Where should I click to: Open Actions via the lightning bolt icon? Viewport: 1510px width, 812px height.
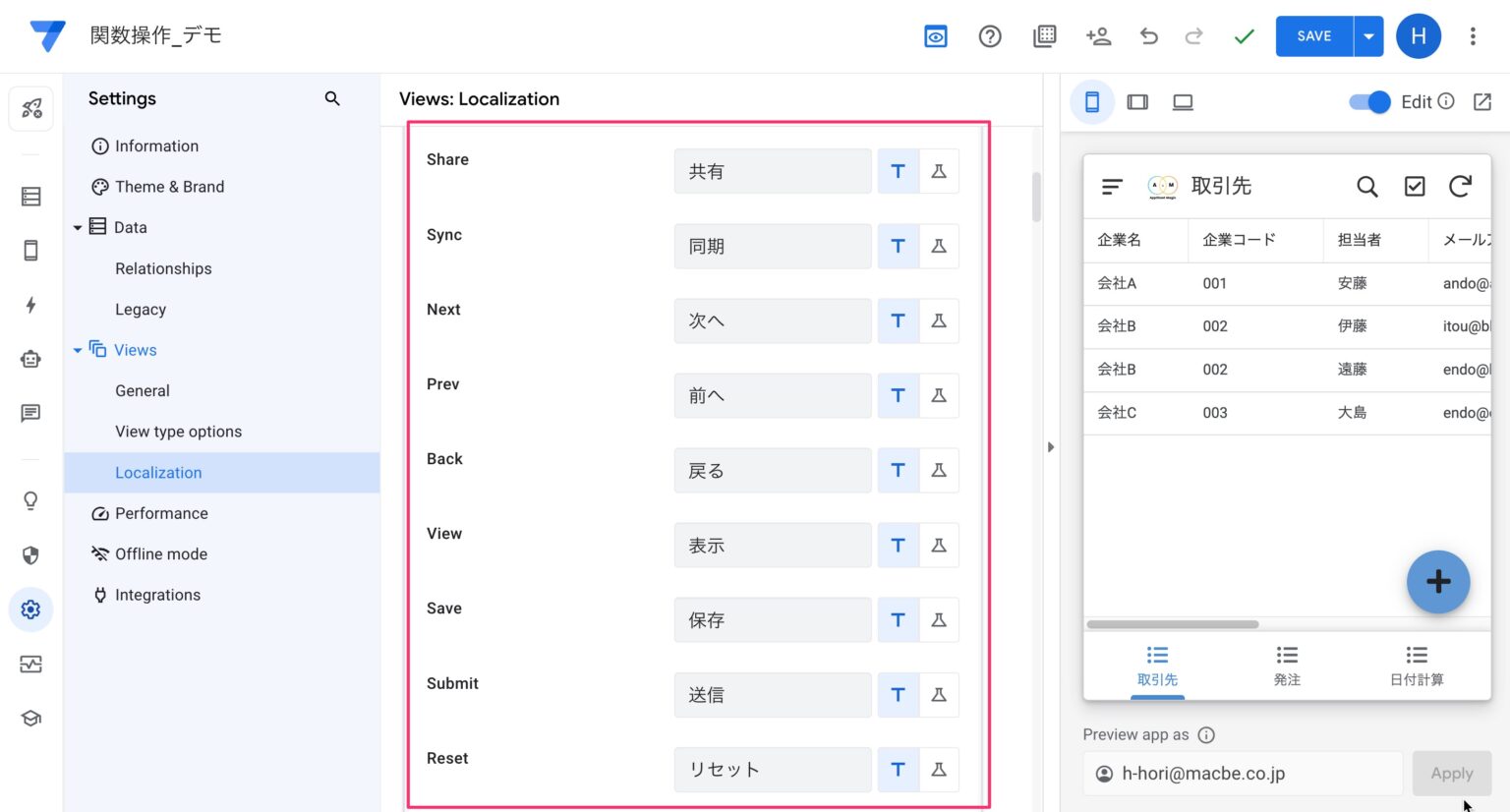[30, 305]
